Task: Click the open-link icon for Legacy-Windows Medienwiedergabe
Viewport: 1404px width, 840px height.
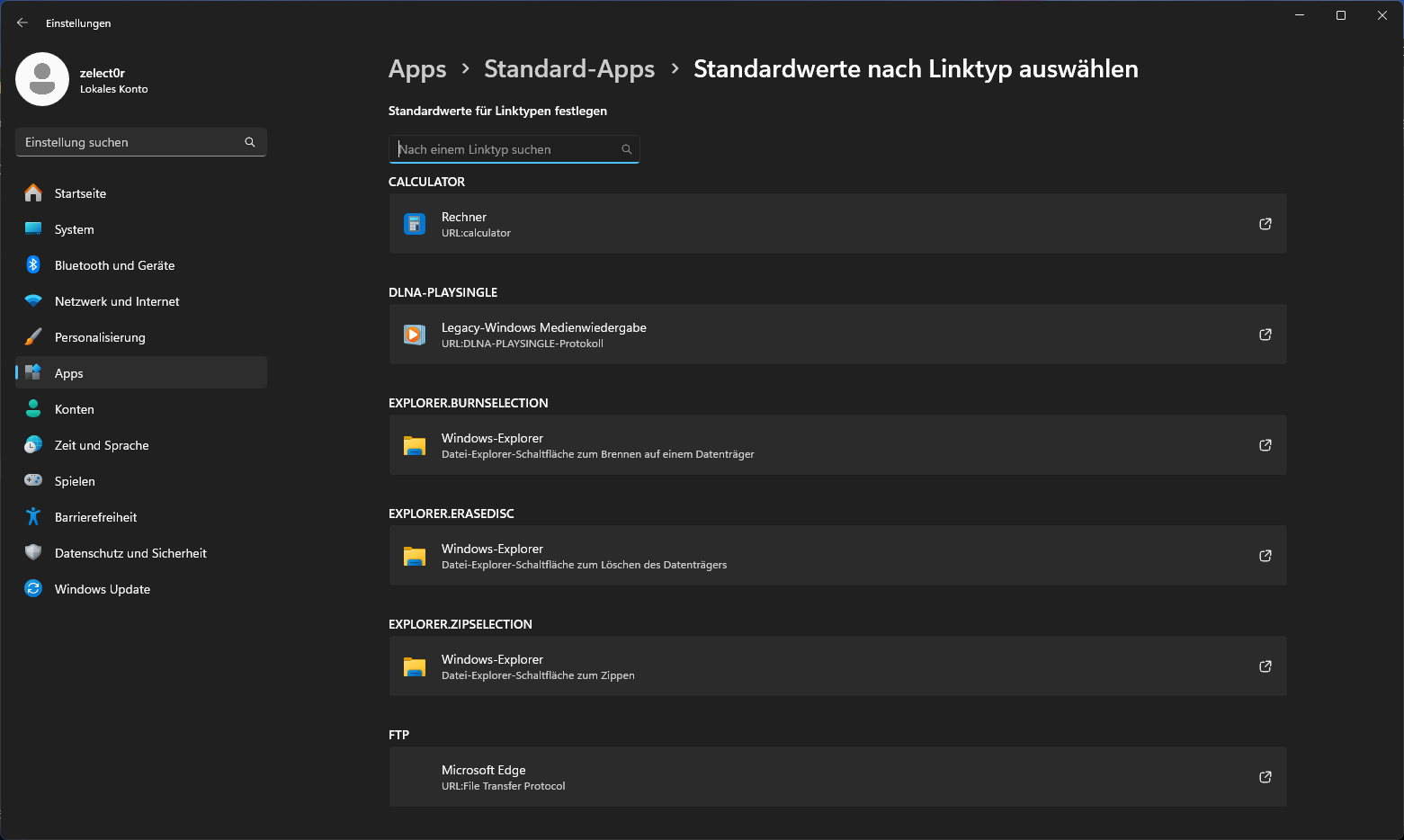Action: pyautogui.click(x=1265, y=335)
